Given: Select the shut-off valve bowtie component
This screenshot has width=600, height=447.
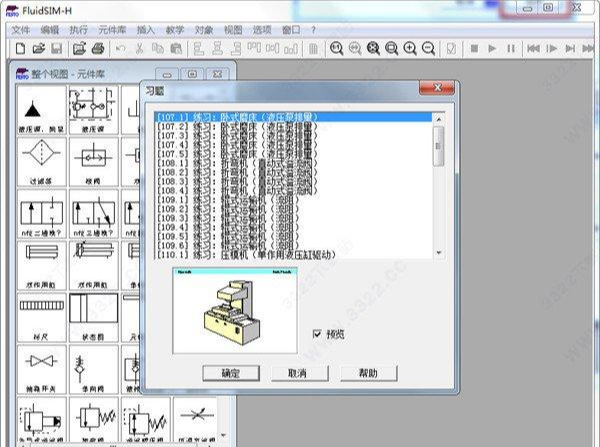Looking at the screenshot, I should (x=41, y=369).
